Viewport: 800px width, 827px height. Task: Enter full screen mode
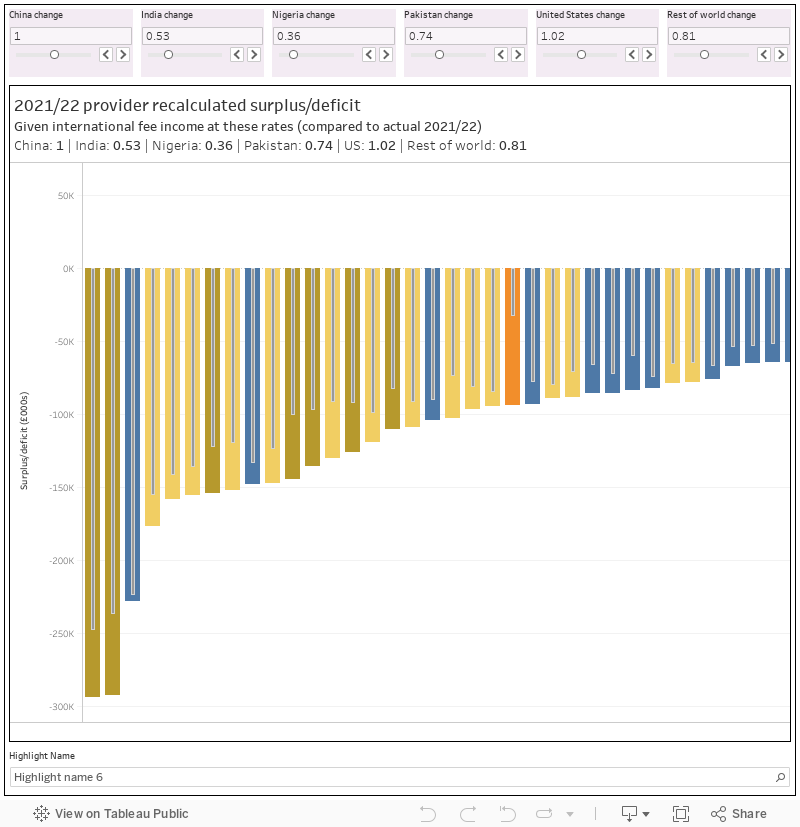pos(681,813)
